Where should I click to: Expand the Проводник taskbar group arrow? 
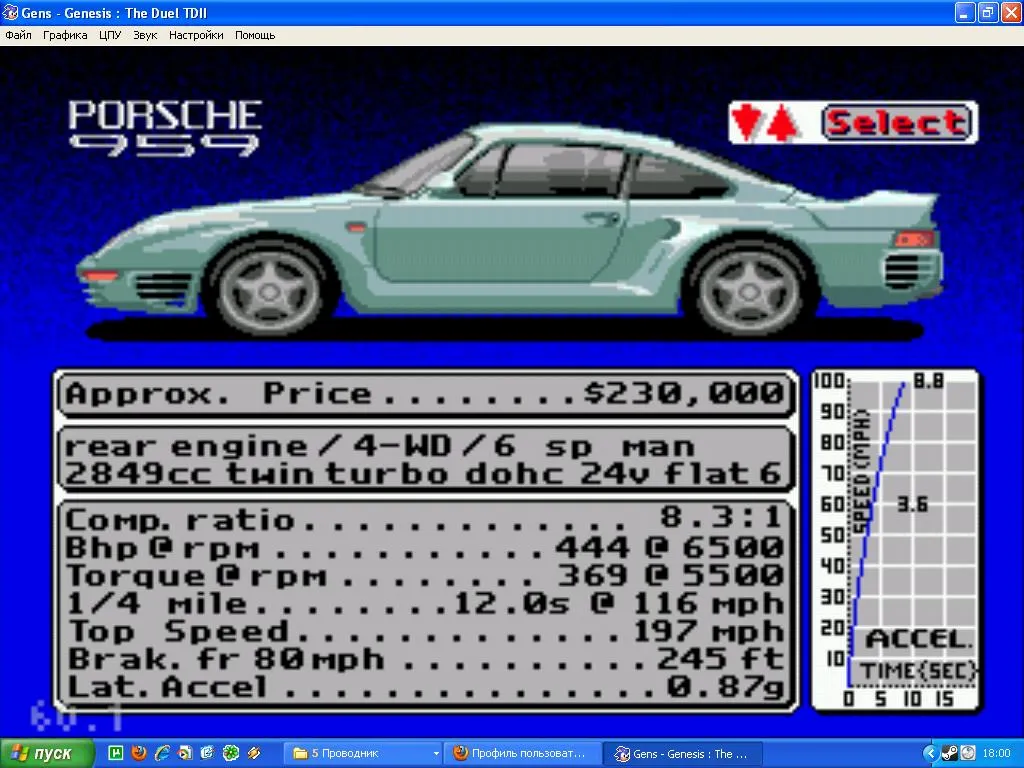point(436,754)
